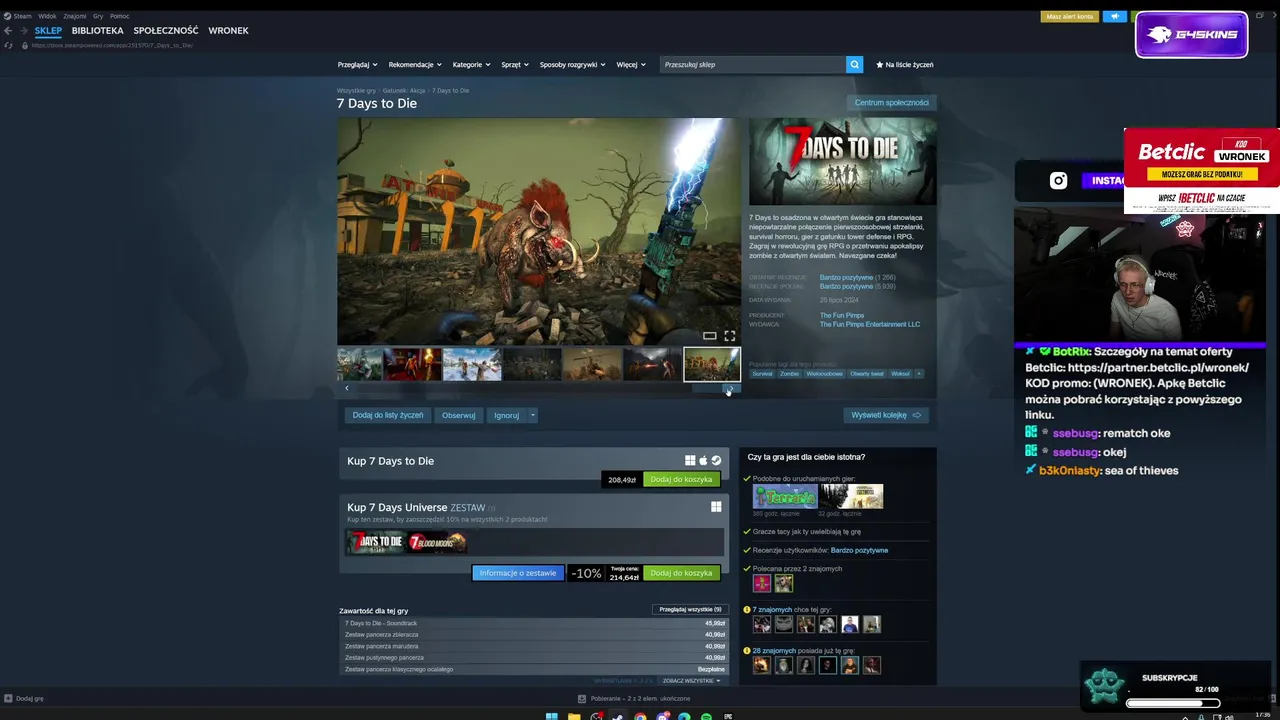Click the SteamOS platform icon

pos(716,461)
